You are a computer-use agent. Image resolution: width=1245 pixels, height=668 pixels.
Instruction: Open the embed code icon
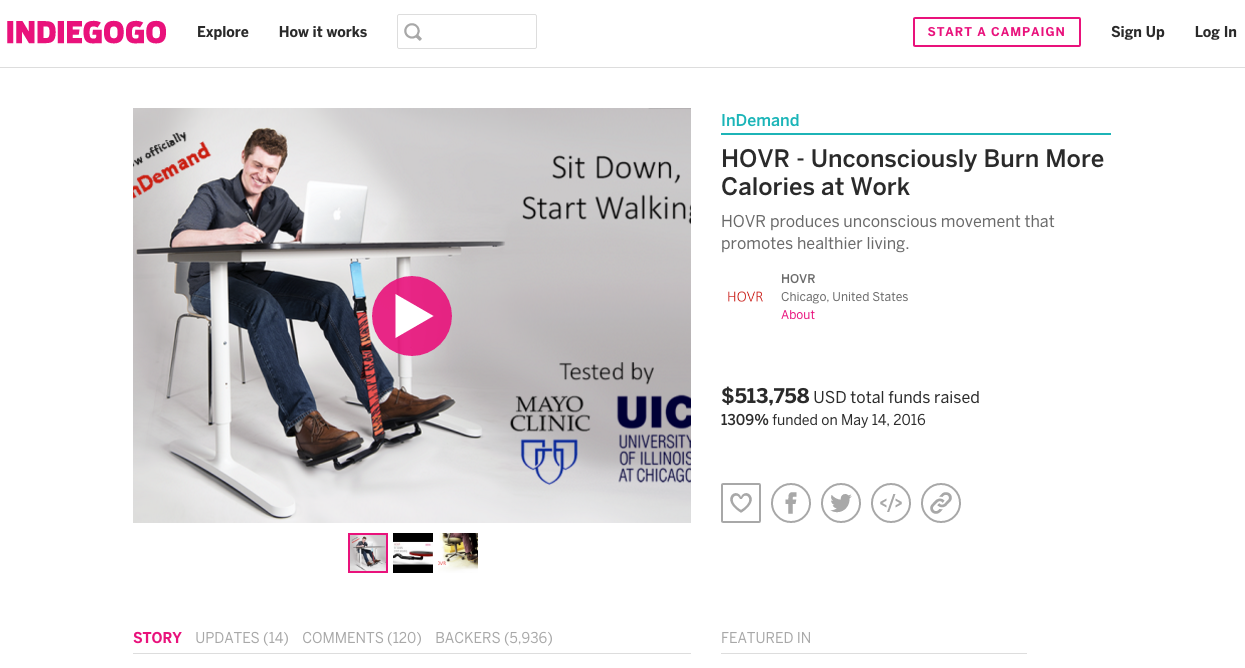tap(891, 503)
